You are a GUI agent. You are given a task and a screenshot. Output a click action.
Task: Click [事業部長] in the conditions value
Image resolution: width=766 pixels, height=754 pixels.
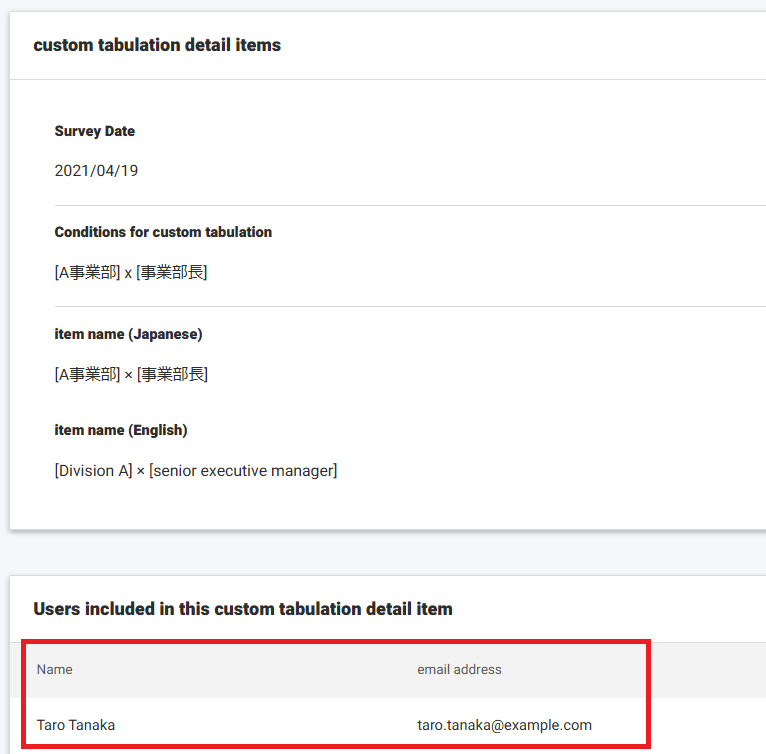[x=172, y=273]
